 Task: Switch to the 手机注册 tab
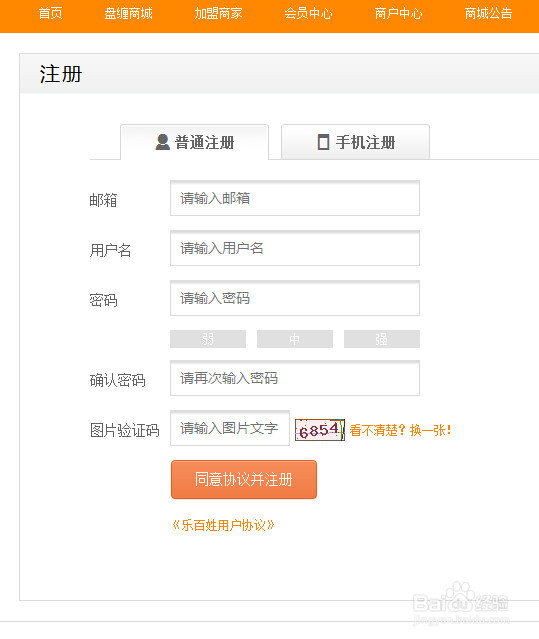tap(355, 142)
